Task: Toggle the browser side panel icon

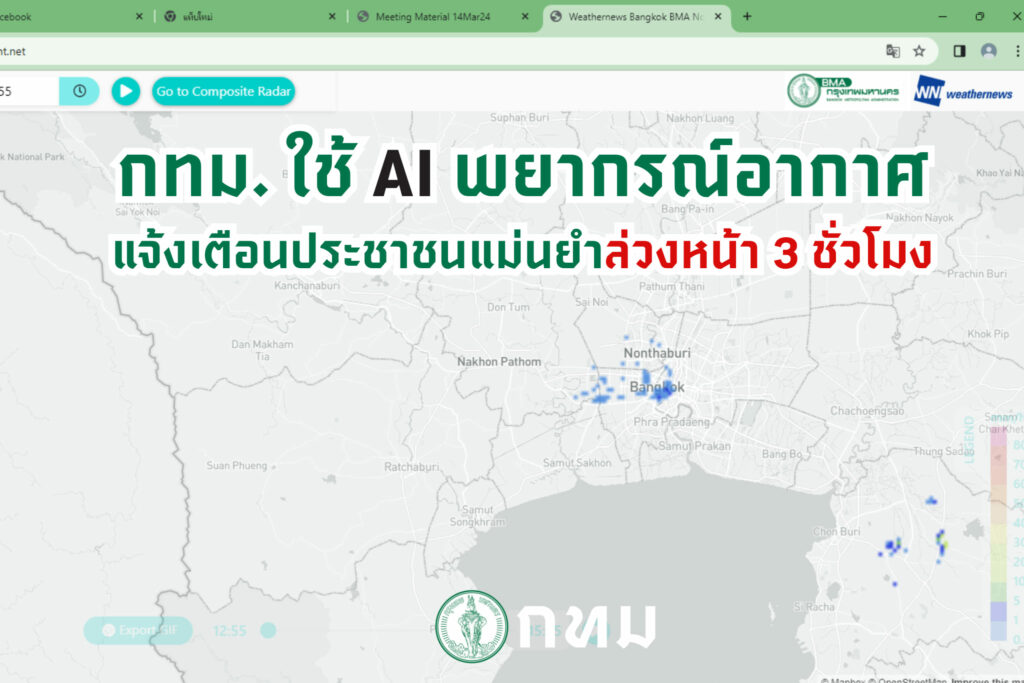Action: click(959, 51)
